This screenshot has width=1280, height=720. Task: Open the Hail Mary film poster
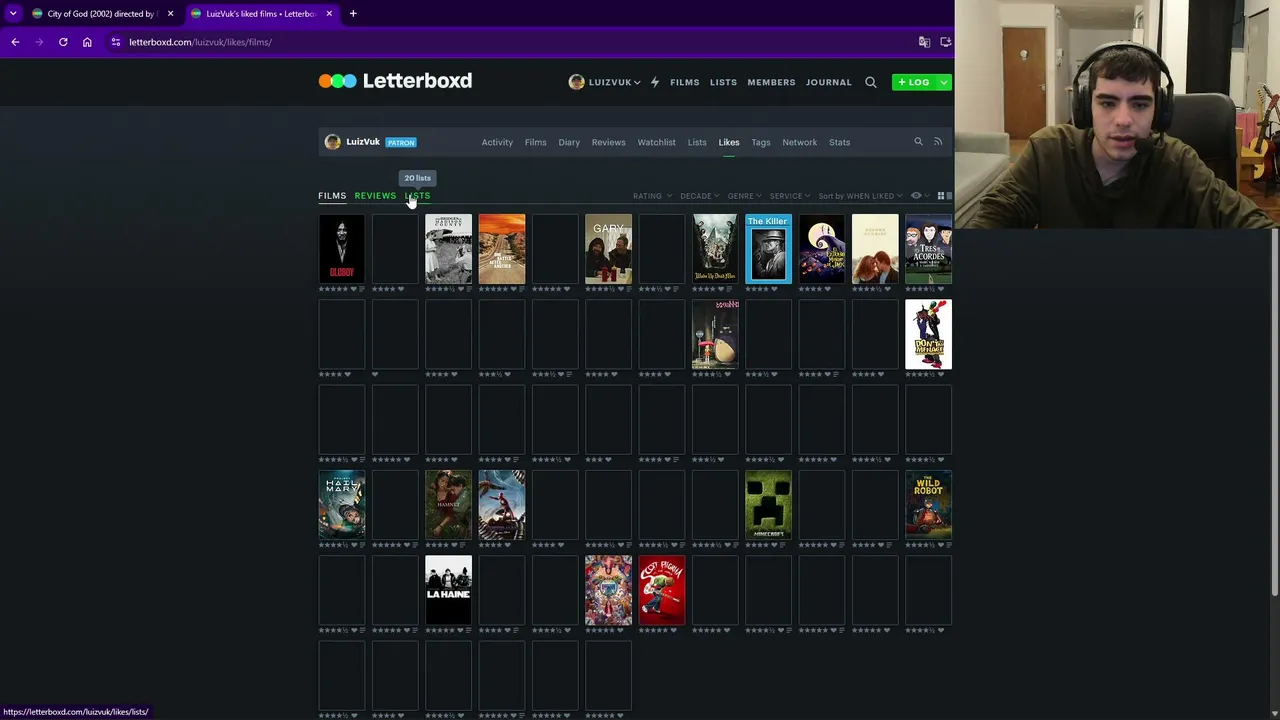click(342, 505)
